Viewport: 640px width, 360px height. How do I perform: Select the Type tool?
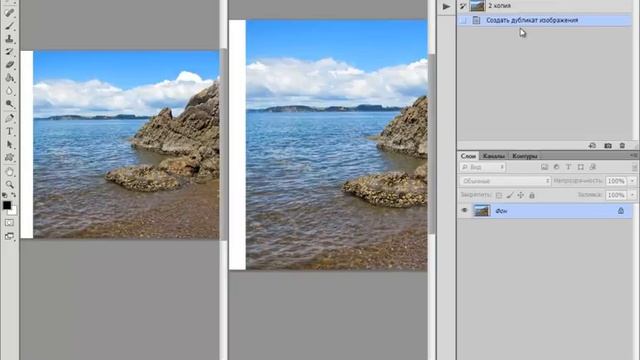pyautogui.click(x=9, y=131)
